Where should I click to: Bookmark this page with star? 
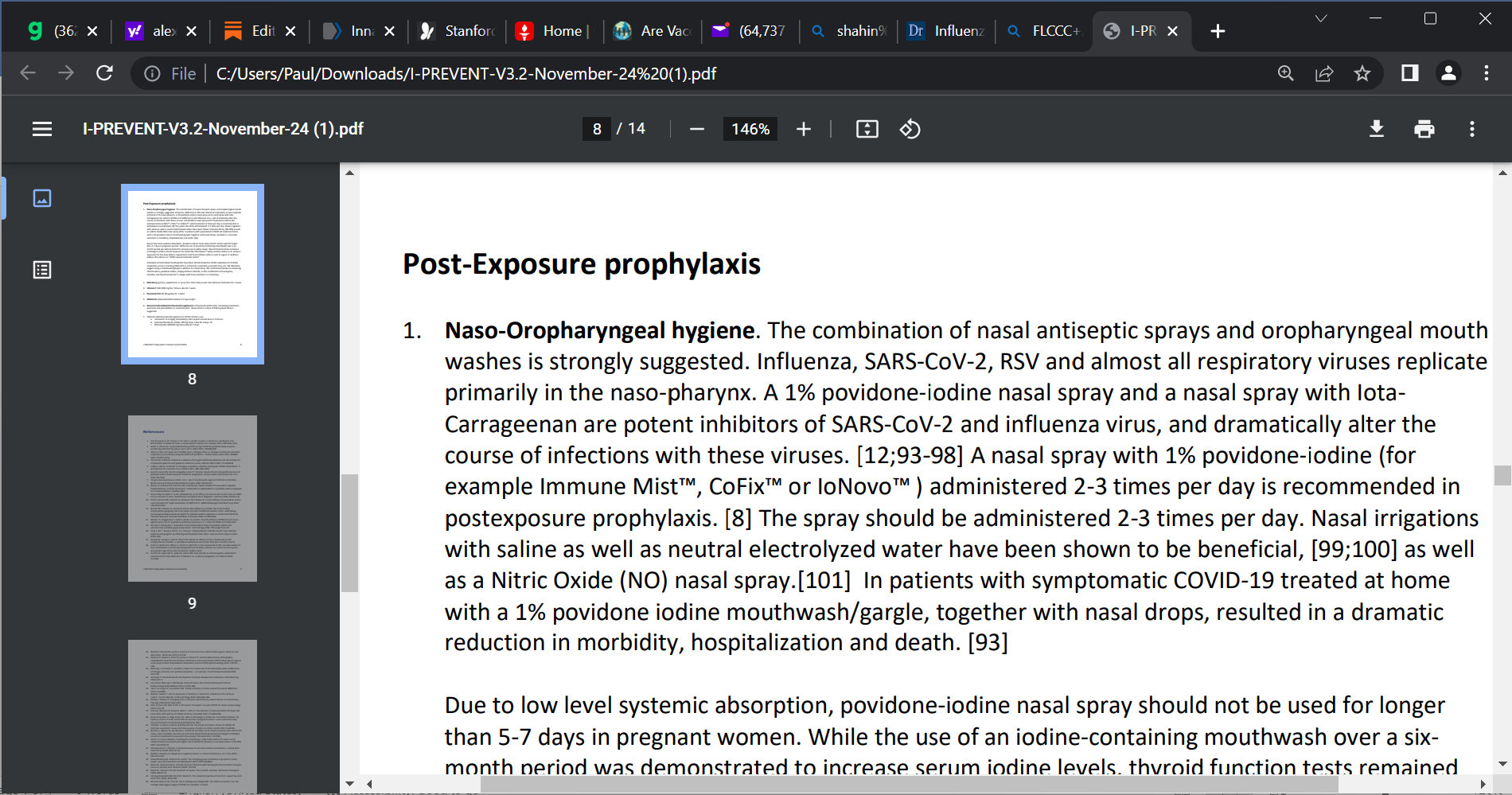(1362, 73)
